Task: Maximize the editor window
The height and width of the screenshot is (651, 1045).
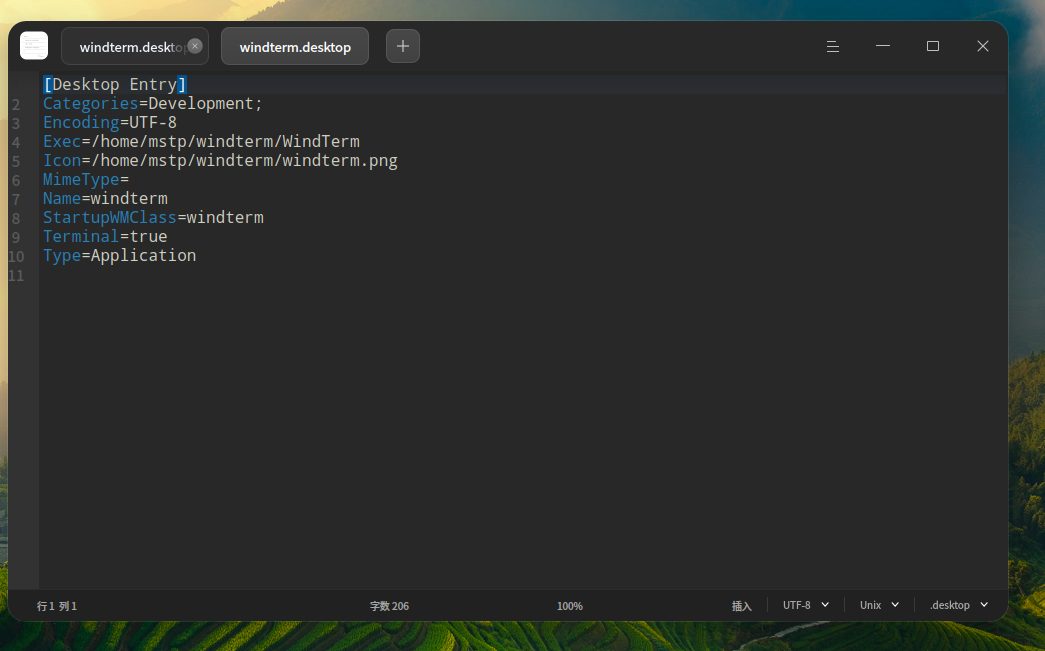Action: (x=932, y=46)
